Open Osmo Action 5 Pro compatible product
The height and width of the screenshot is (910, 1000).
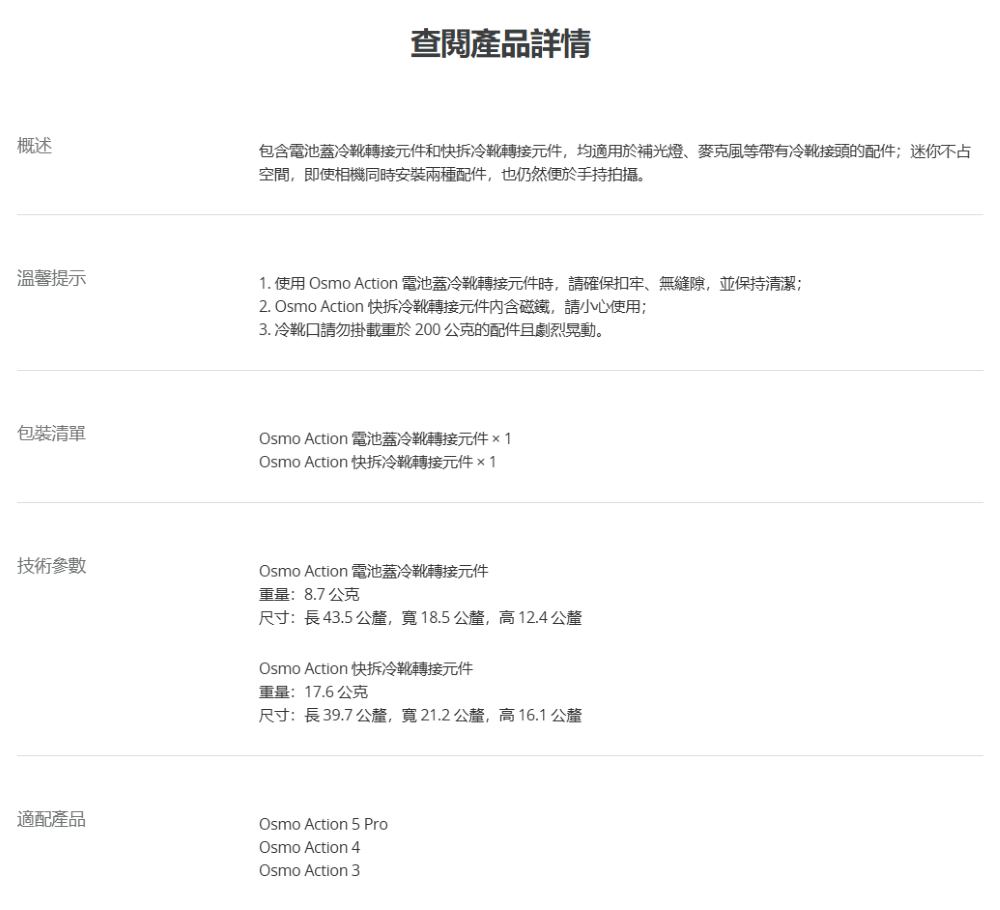(323, 824)
